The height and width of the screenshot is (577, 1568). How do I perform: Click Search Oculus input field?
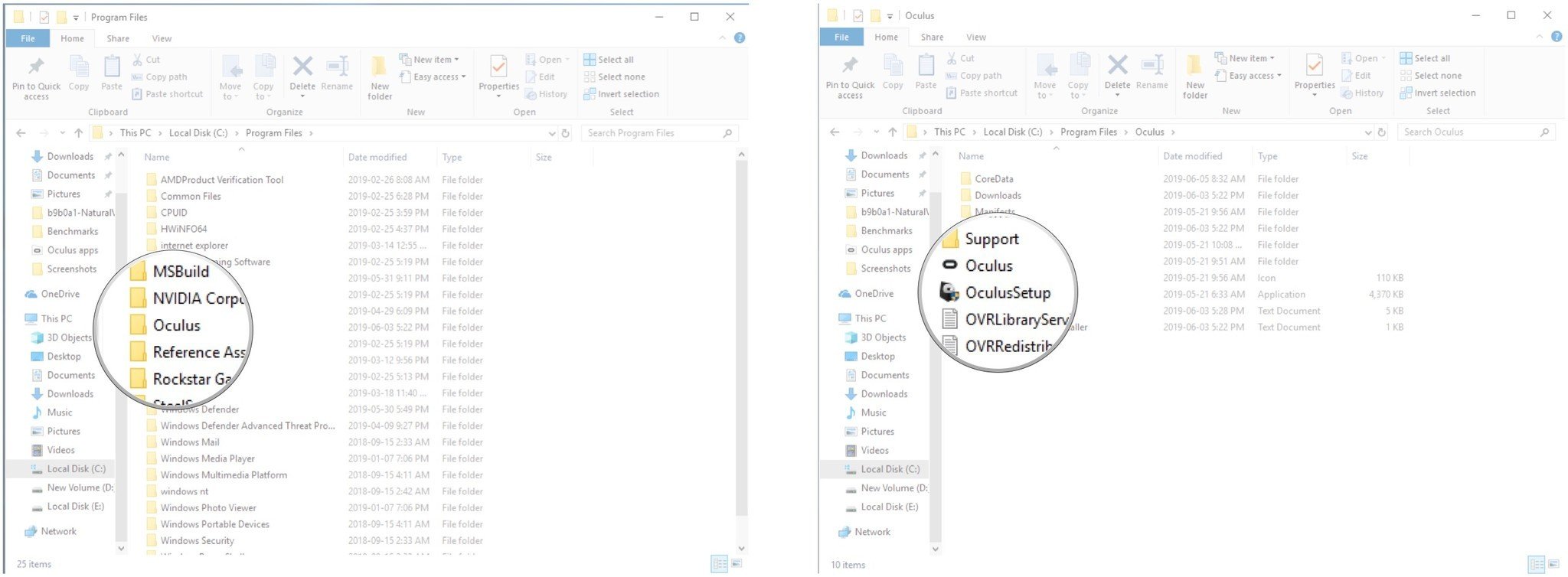pos(1475,132)
